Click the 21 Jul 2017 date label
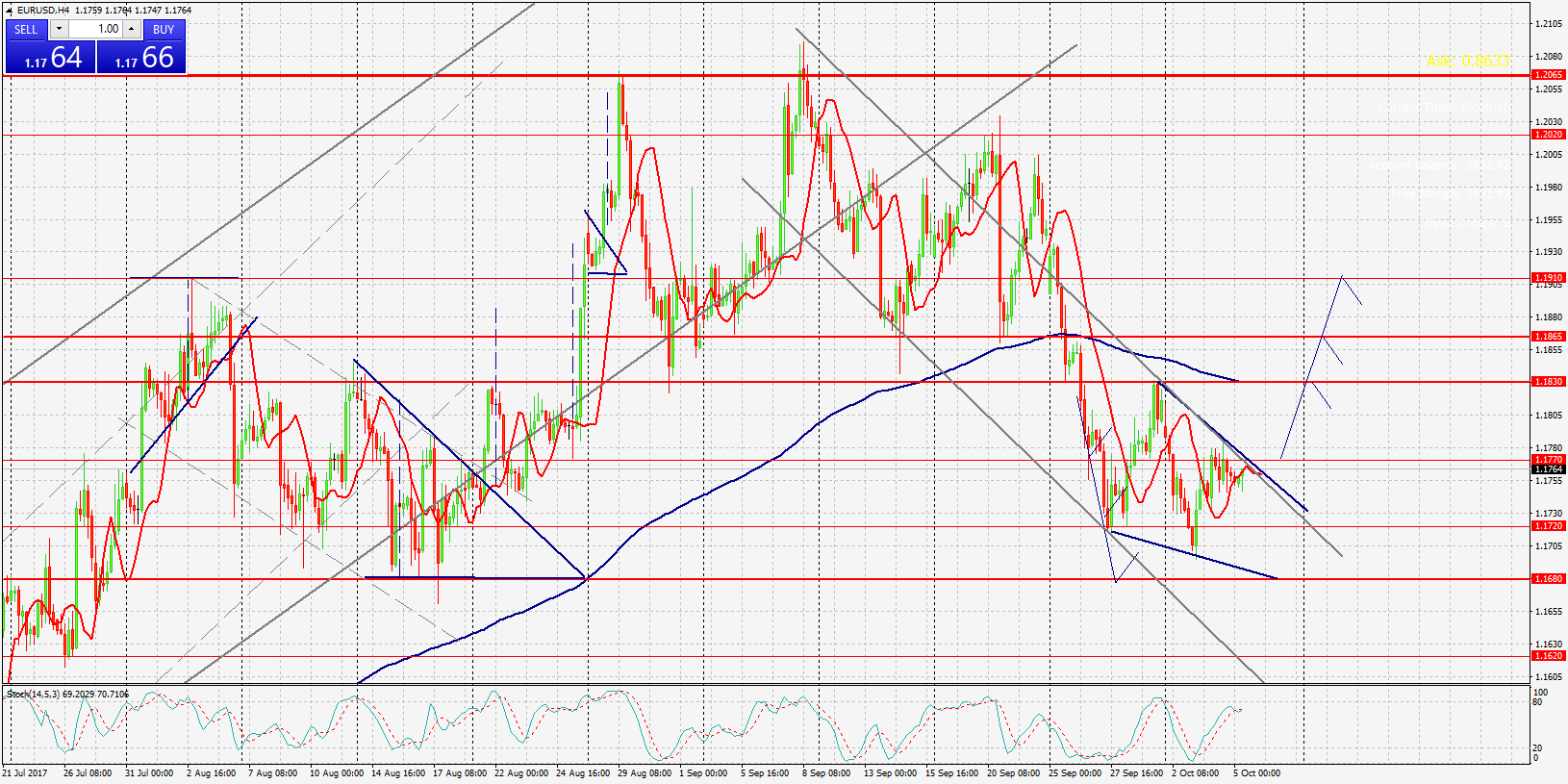Screen dimensions: 1568x784 pos(25,772)
